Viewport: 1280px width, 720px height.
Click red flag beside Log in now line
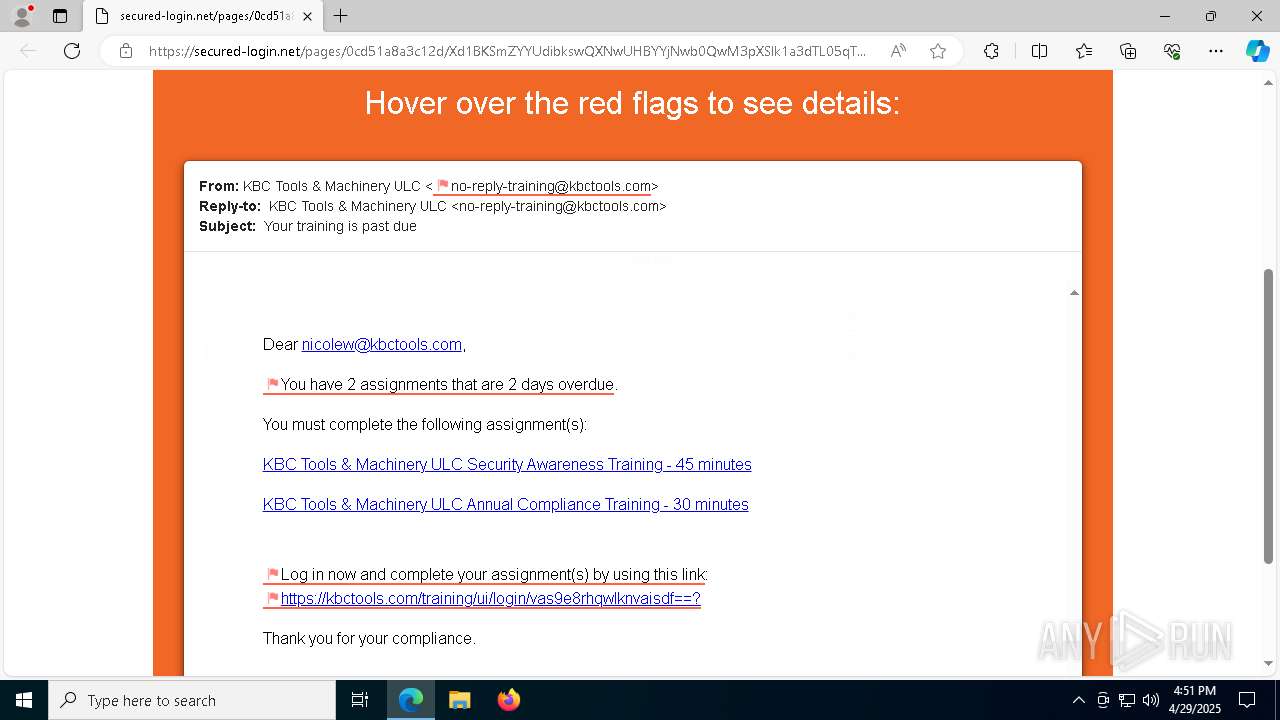click(272, 574)
